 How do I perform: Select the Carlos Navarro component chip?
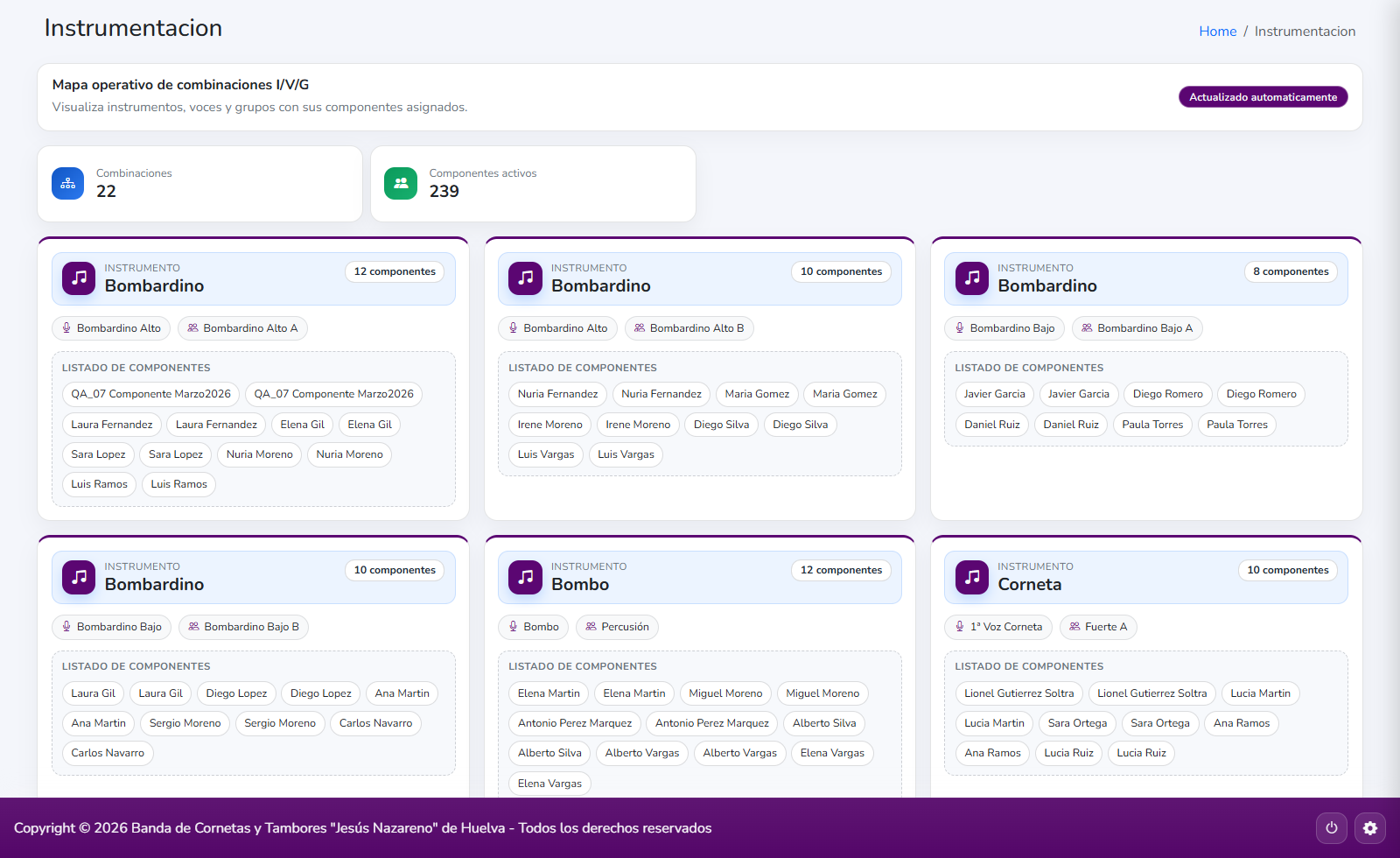[x=375, y=723]
